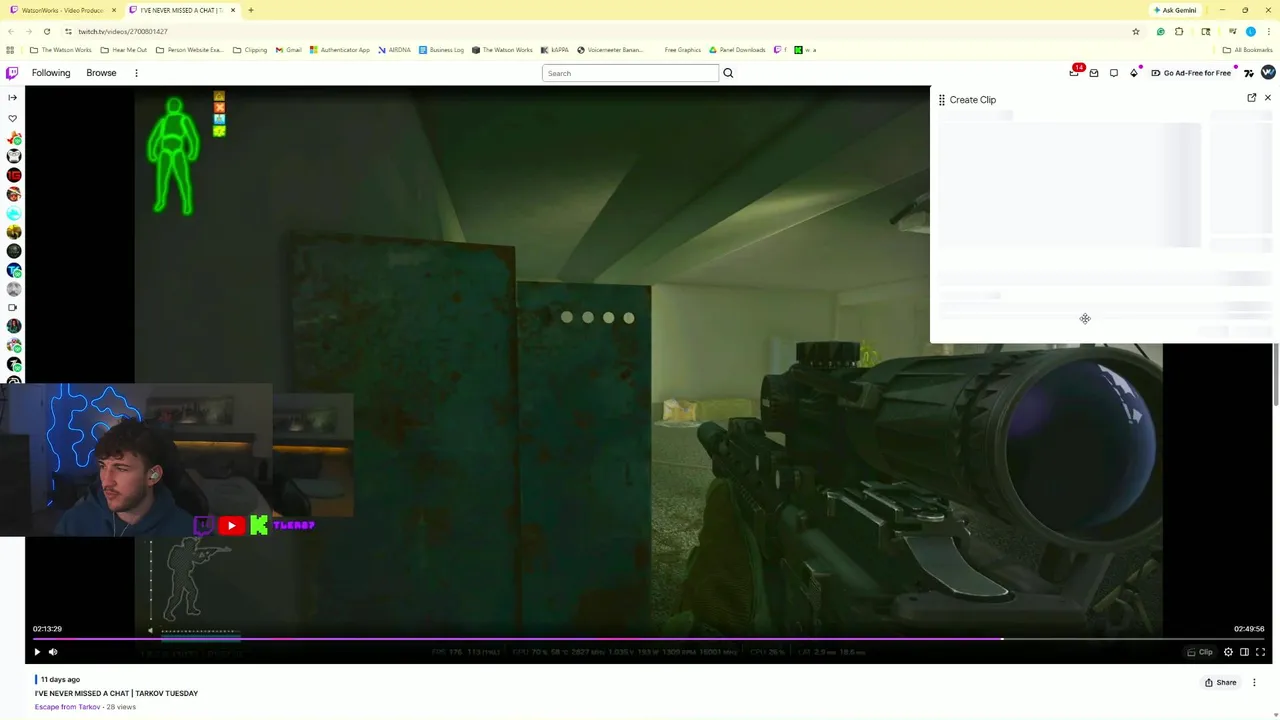
Task: Toggle theatre mode in player
Action: (x=1244, y=652)
